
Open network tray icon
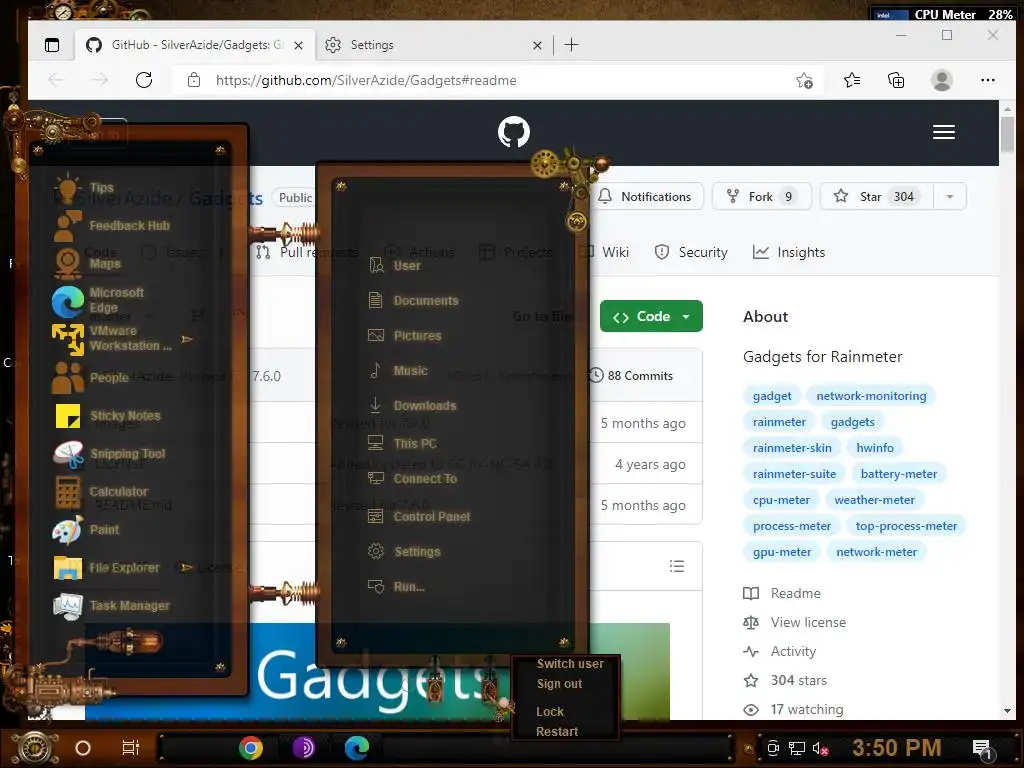point(797,748)
